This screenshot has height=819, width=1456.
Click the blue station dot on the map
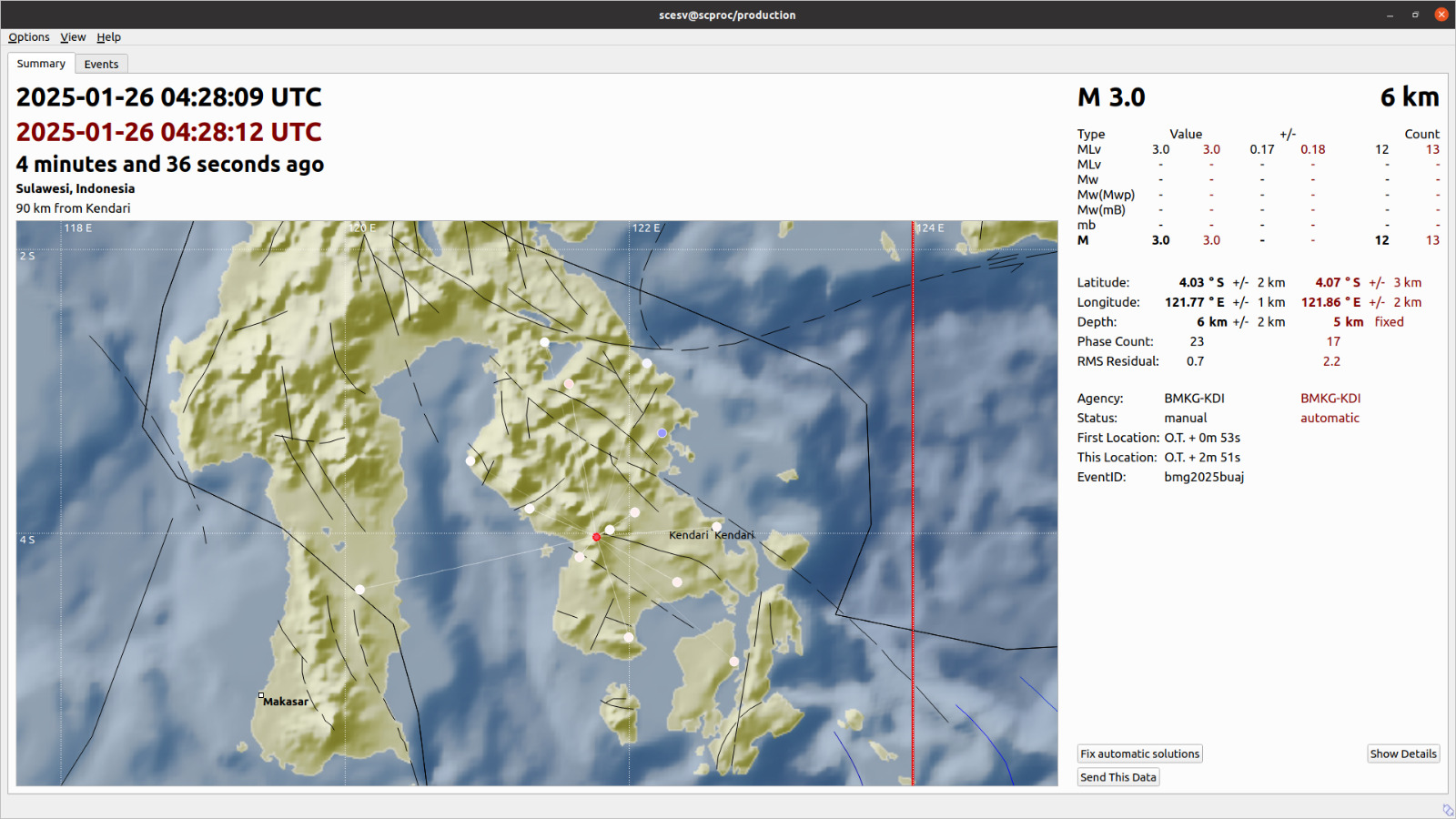662,433
